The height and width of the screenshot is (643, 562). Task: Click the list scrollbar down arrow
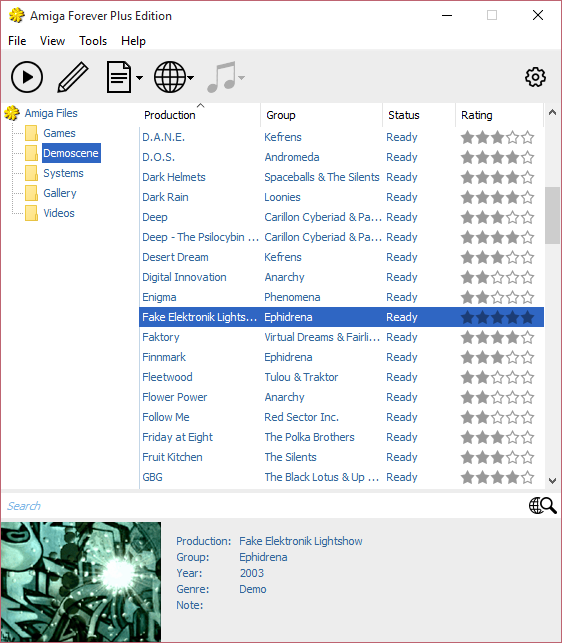(552, 481)
